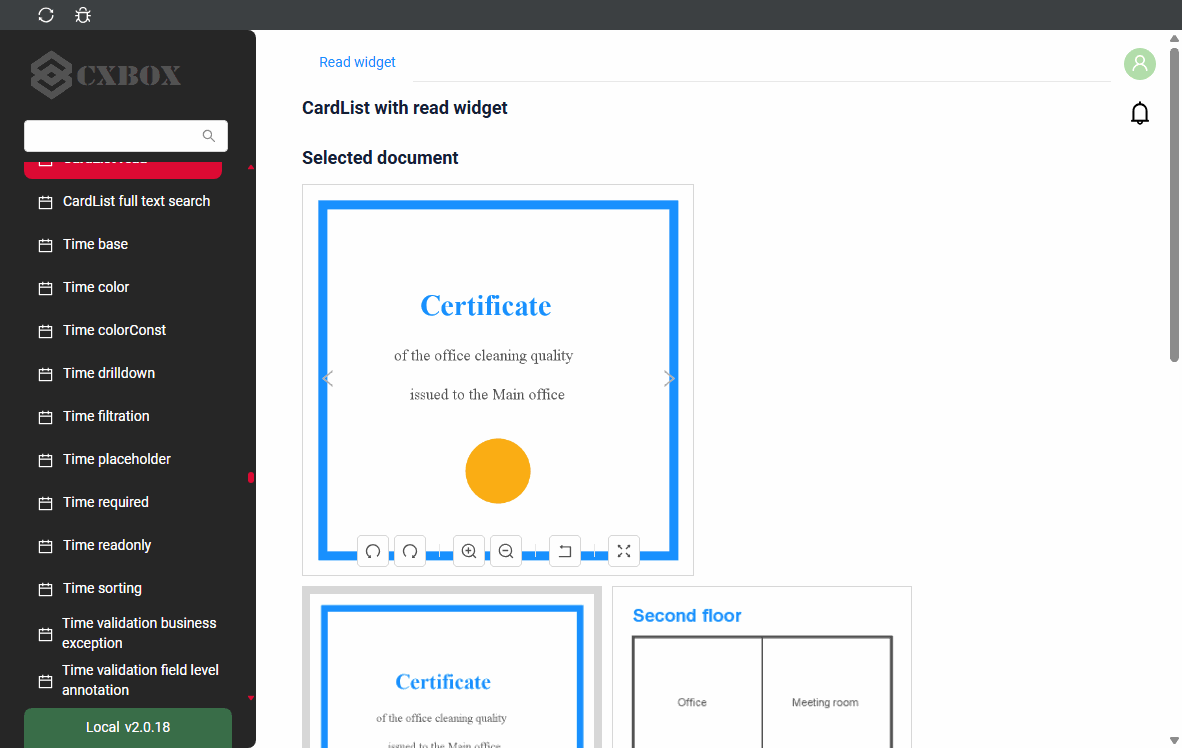The height and width of the screenshot is (748, 1182).
Task: Click the calendar icon beside Time sorting
Action: (x=45, y=589)
